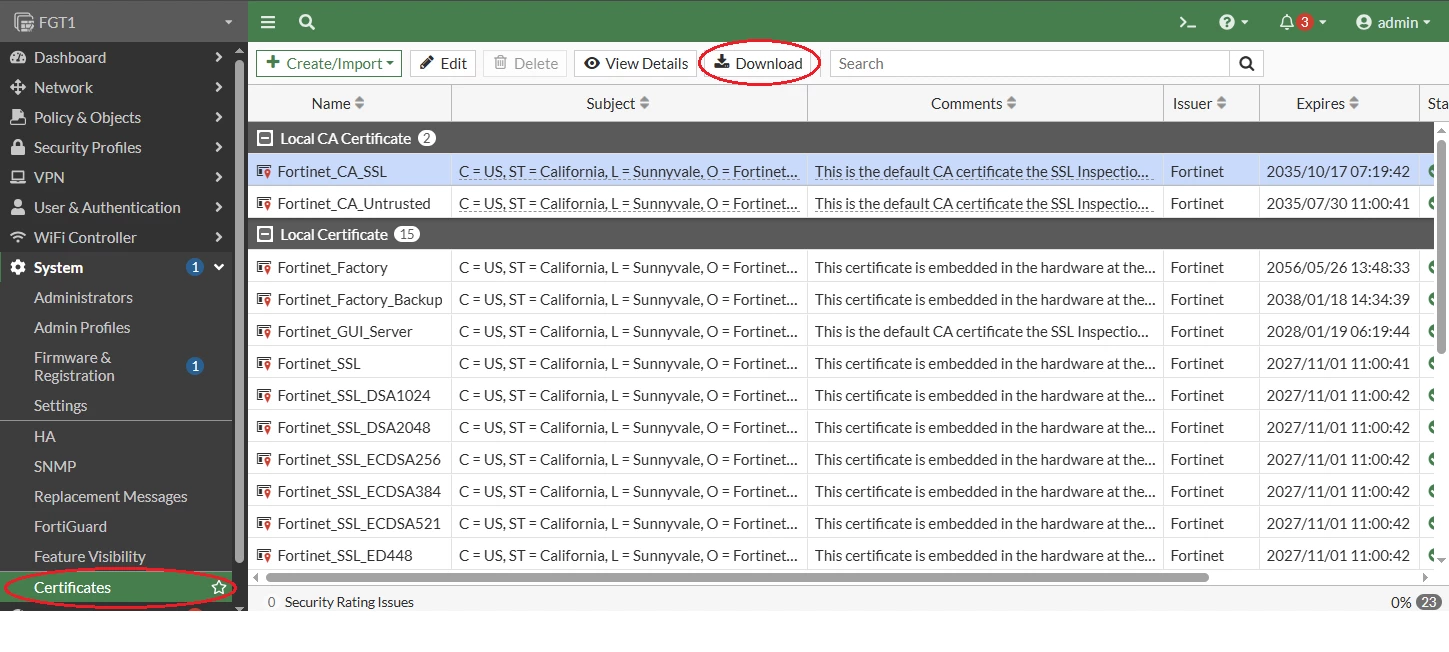Image resolution: width=1449 pixels, height=652 pixels.
Task: Open the help question mark menu
Action: [1234, 22]
